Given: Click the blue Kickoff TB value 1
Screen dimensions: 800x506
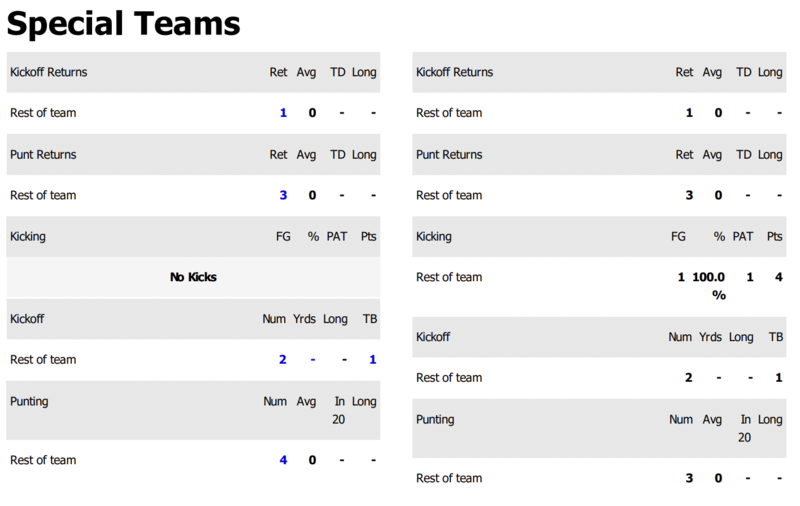Looking at the screenshot, I should coord(373,359).
